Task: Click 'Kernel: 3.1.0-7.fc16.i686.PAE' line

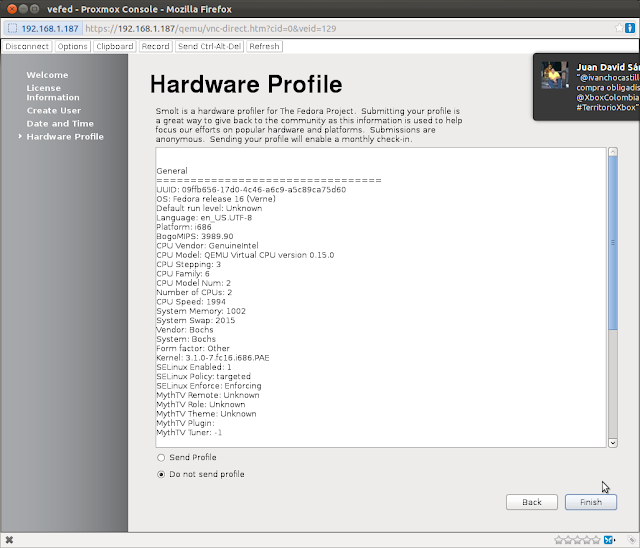Action: pos(213,358)
